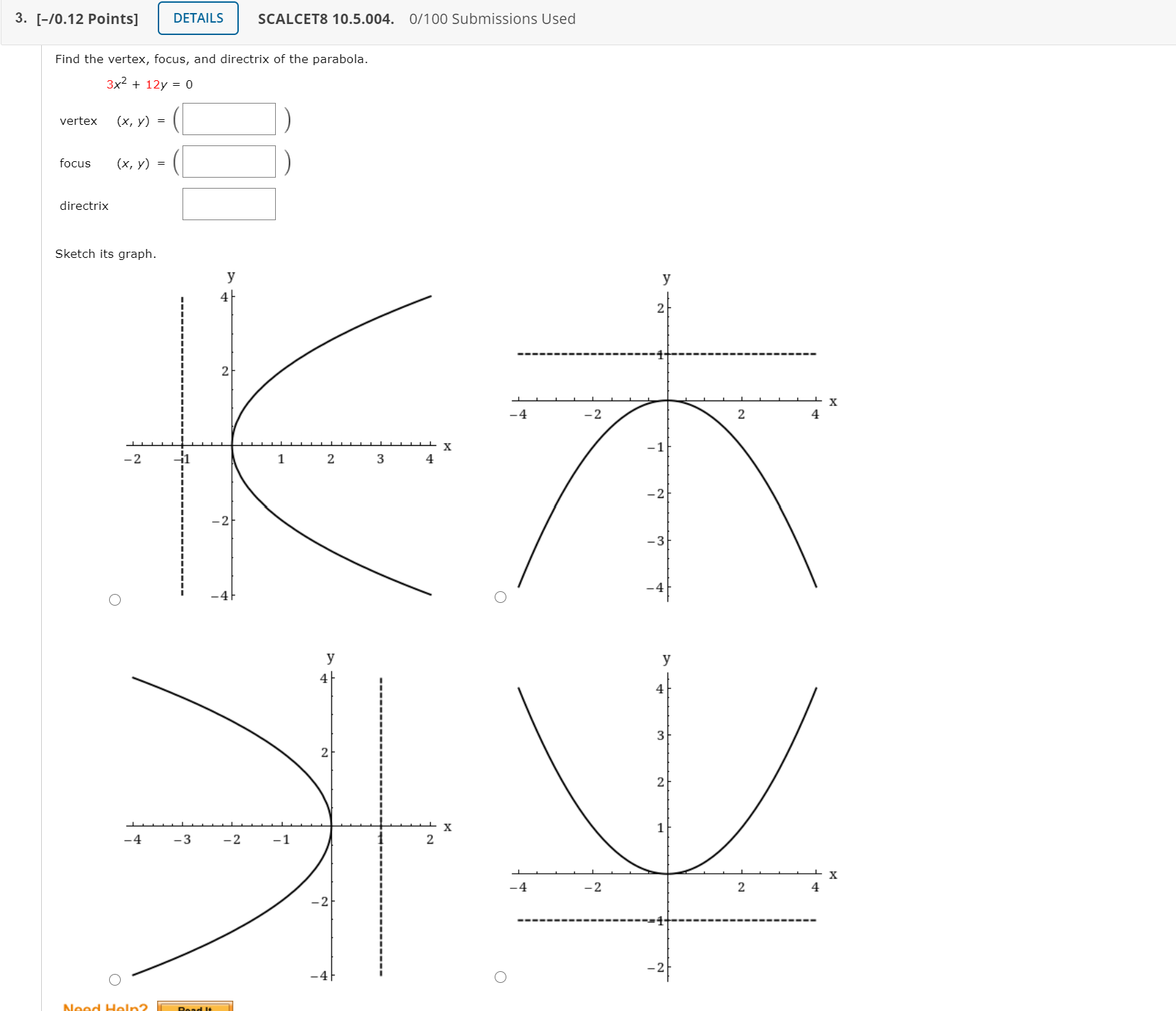Click the vertex answer input box
The height and width of the screenshot is (1011, 1176).
point(229,119)
